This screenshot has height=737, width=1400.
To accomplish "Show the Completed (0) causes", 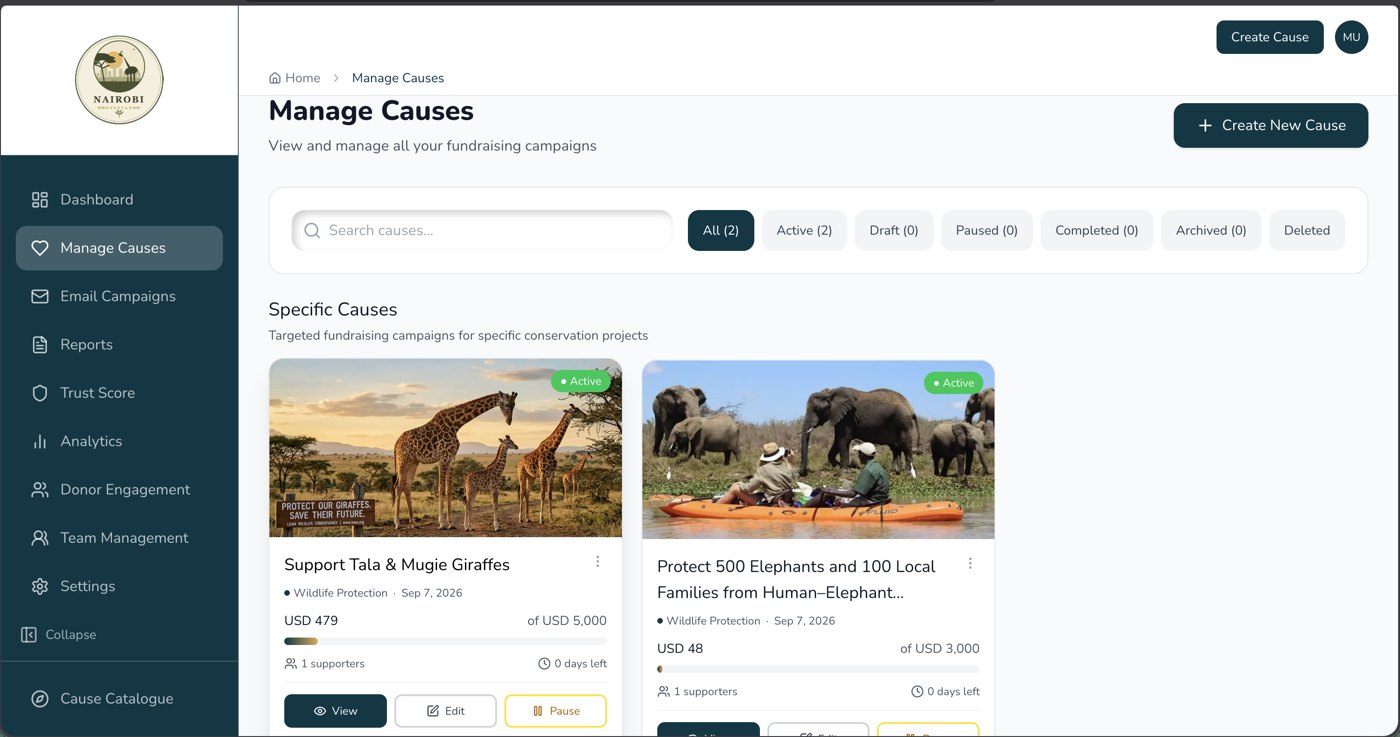I will pos(1097,230).
